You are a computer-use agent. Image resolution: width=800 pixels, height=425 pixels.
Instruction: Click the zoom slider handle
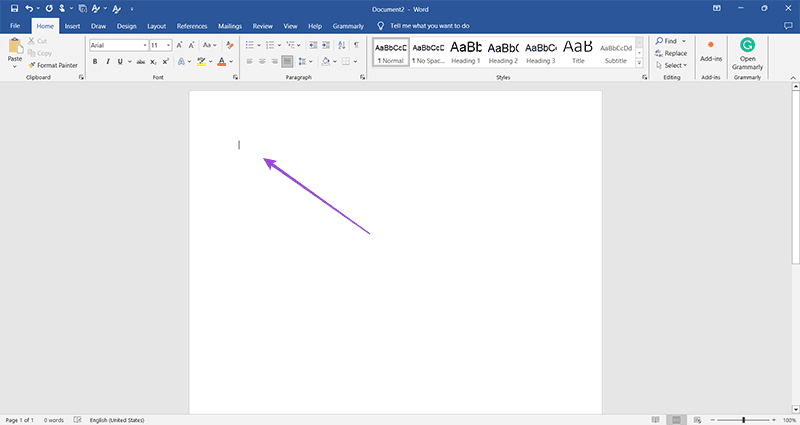click(x=743, y=420)
